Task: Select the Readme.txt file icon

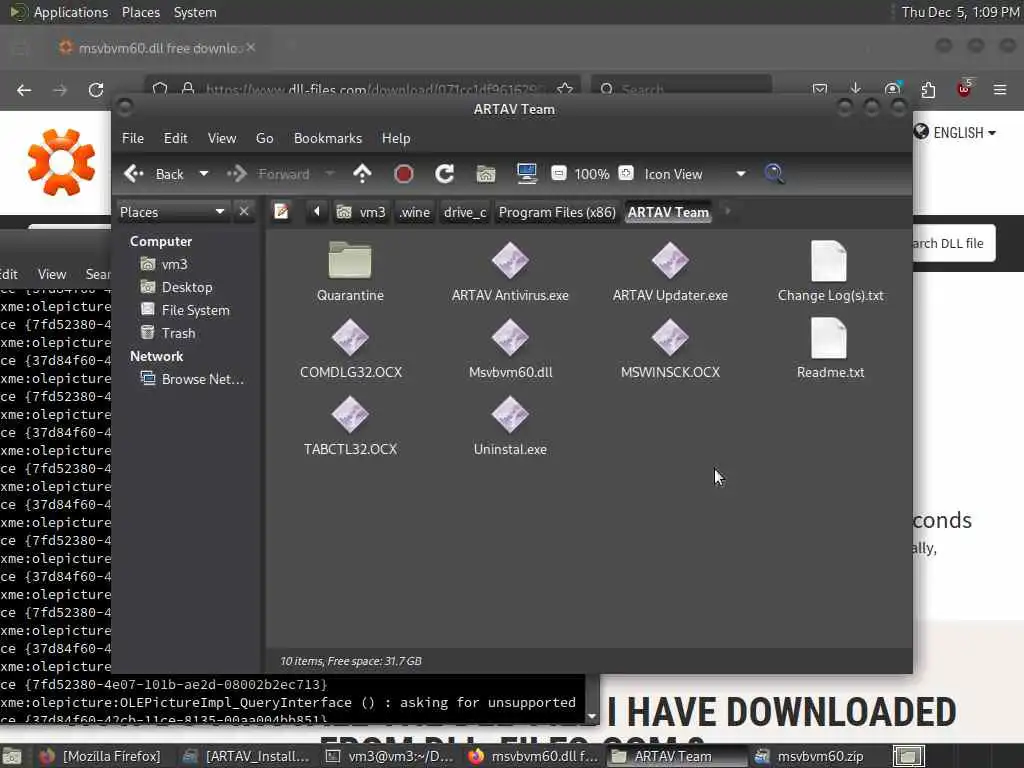Action: click(x=829, y=338)
